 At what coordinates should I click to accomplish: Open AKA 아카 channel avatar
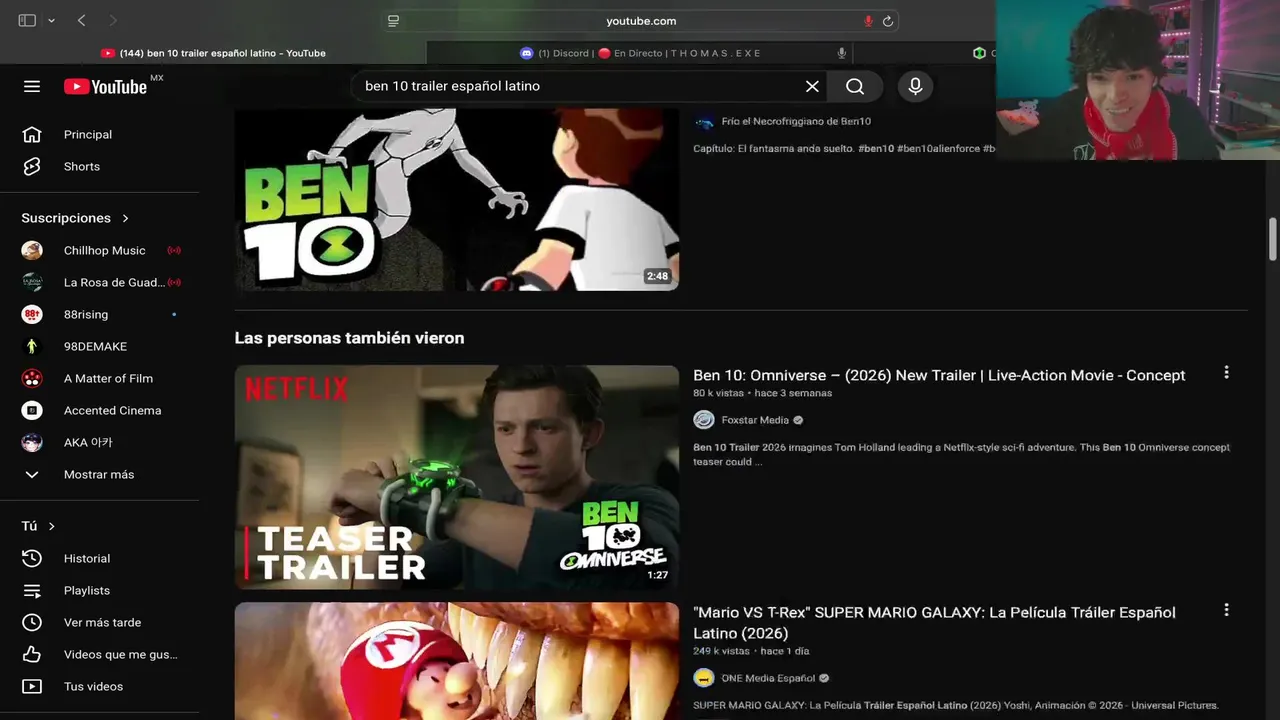coord(32,442)
